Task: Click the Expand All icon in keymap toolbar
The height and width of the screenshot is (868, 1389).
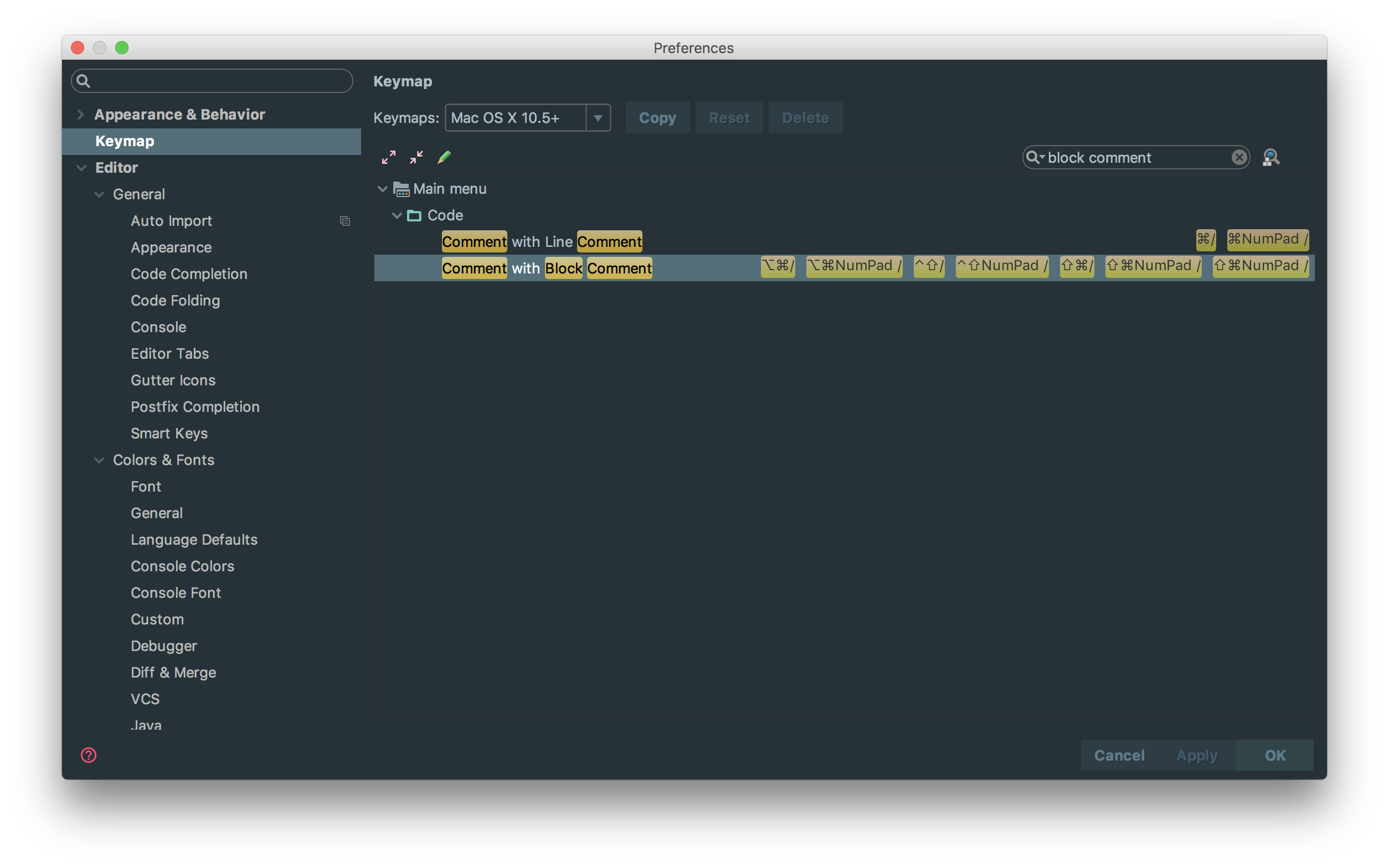Action: tap(389, 157)
